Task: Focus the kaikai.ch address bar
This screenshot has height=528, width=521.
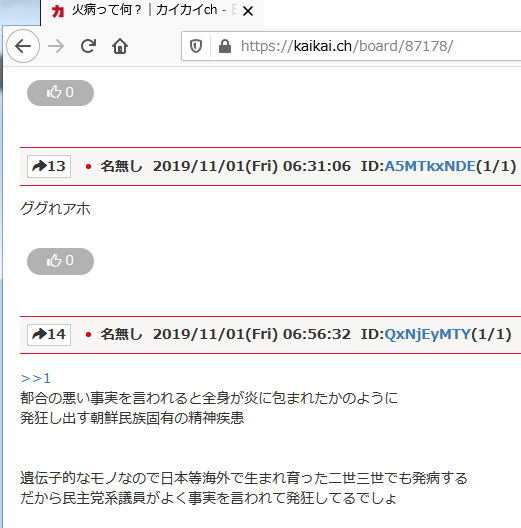Action: click(x=350, y=46)
